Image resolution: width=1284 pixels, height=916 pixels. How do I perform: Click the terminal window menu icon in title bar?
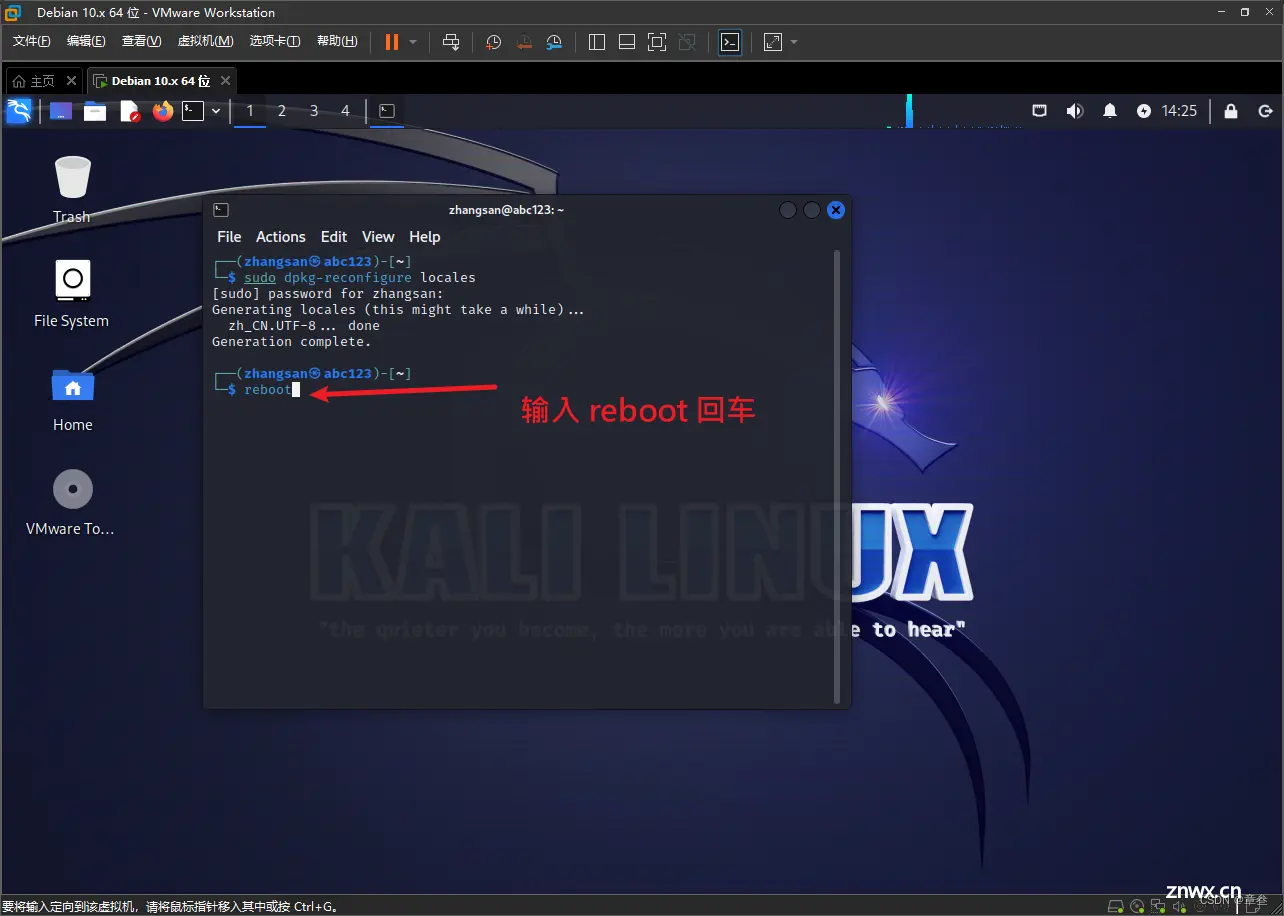tap(221, 210)
